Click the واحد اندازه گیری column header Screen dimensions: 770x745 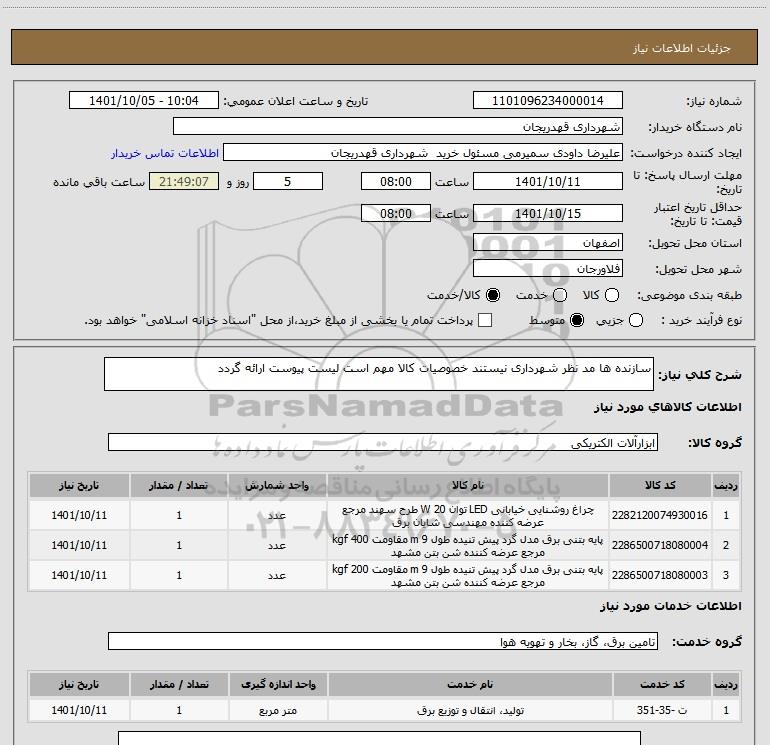278,684
